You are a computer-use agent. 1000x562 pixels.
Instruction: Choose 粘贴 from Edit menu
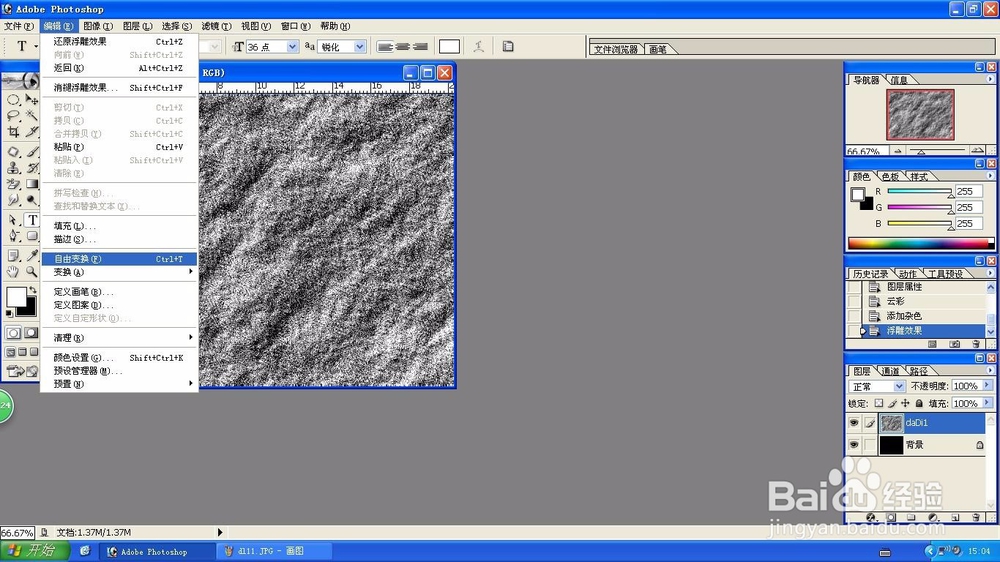coord(119,147)
